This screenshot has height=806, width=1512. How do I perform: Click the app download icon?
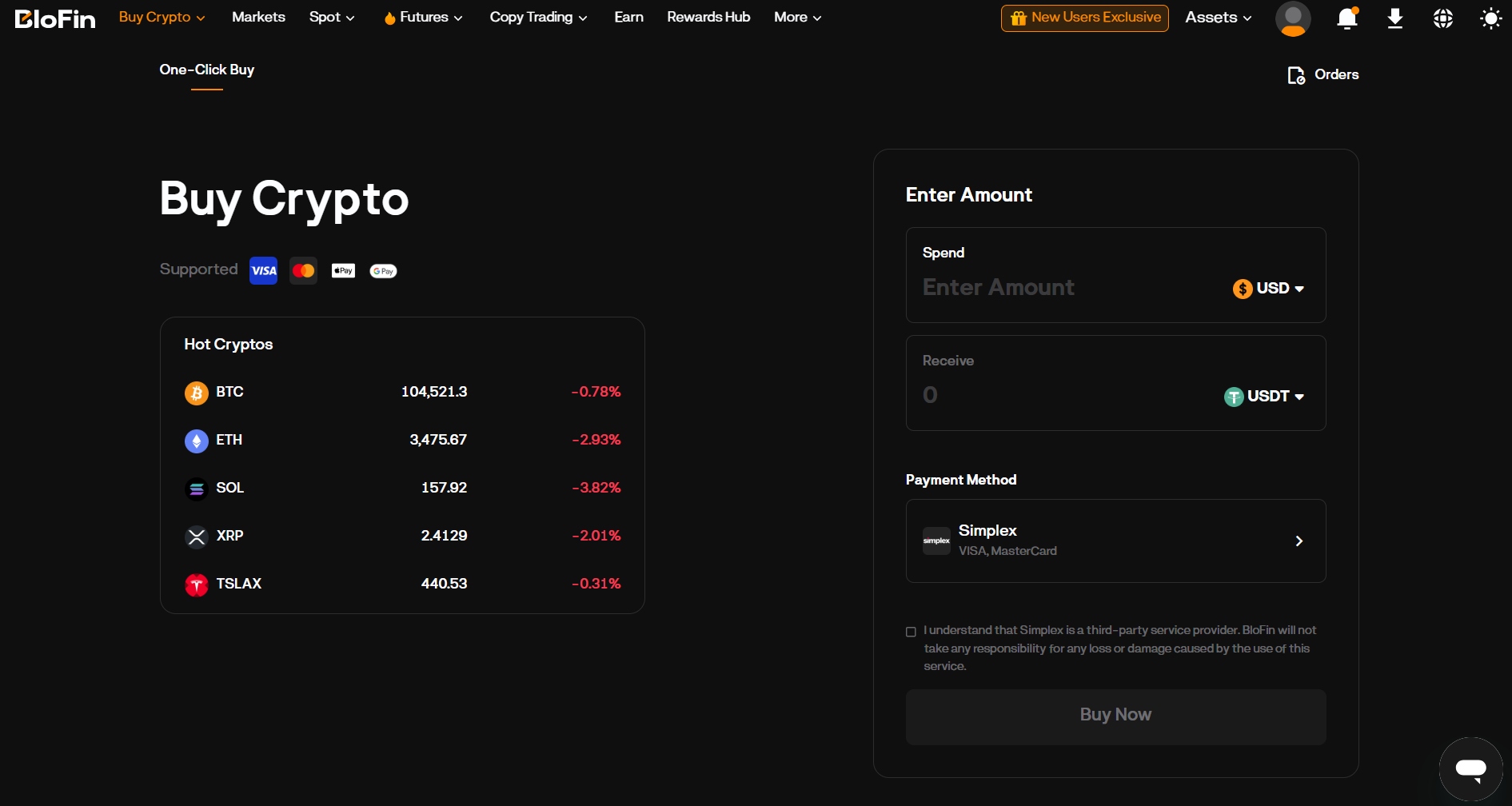pos(1394,18)
